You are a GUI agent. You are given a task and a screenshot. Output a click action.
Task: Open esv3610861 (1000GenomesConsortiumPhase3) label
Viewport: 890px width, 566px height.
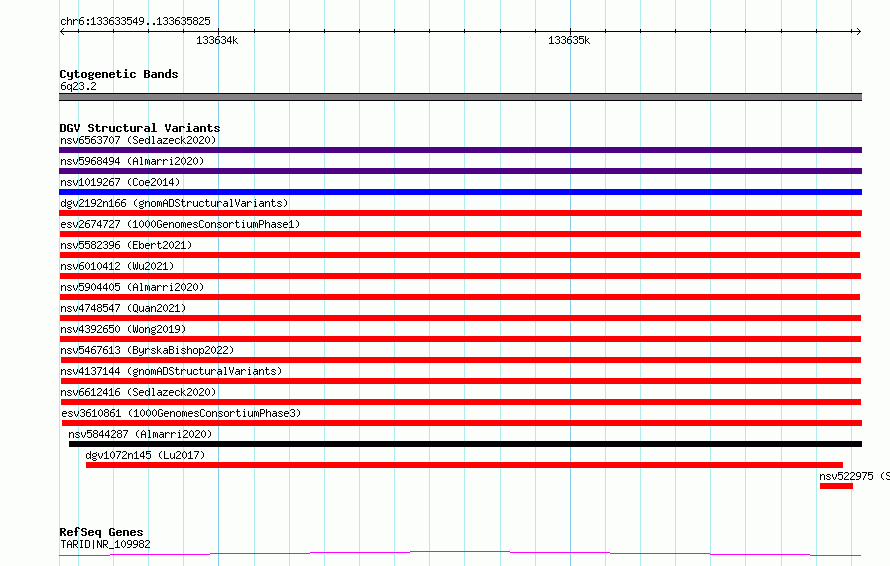pyautogui.click(x=181, y=413)
